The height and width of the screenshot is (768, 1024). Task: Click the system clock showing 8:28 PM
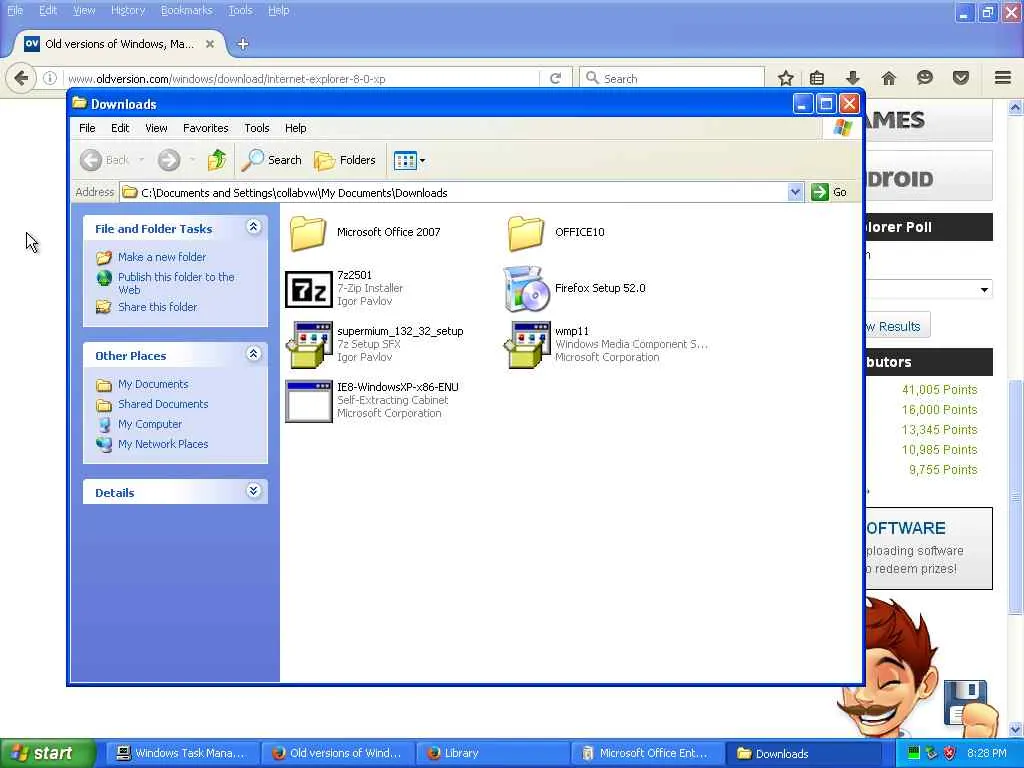tap(987, 754)
